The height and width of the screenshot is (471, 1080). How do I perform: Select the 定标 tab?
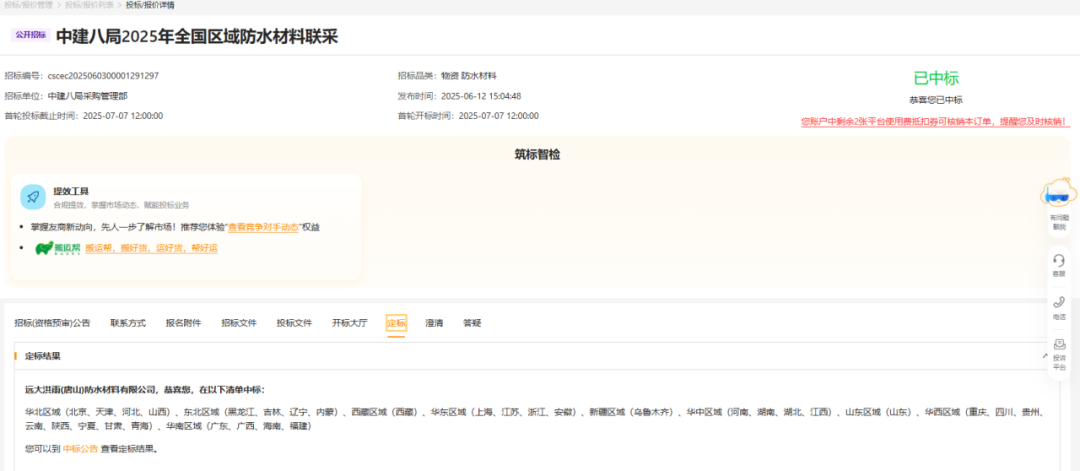tap(396, 323)
